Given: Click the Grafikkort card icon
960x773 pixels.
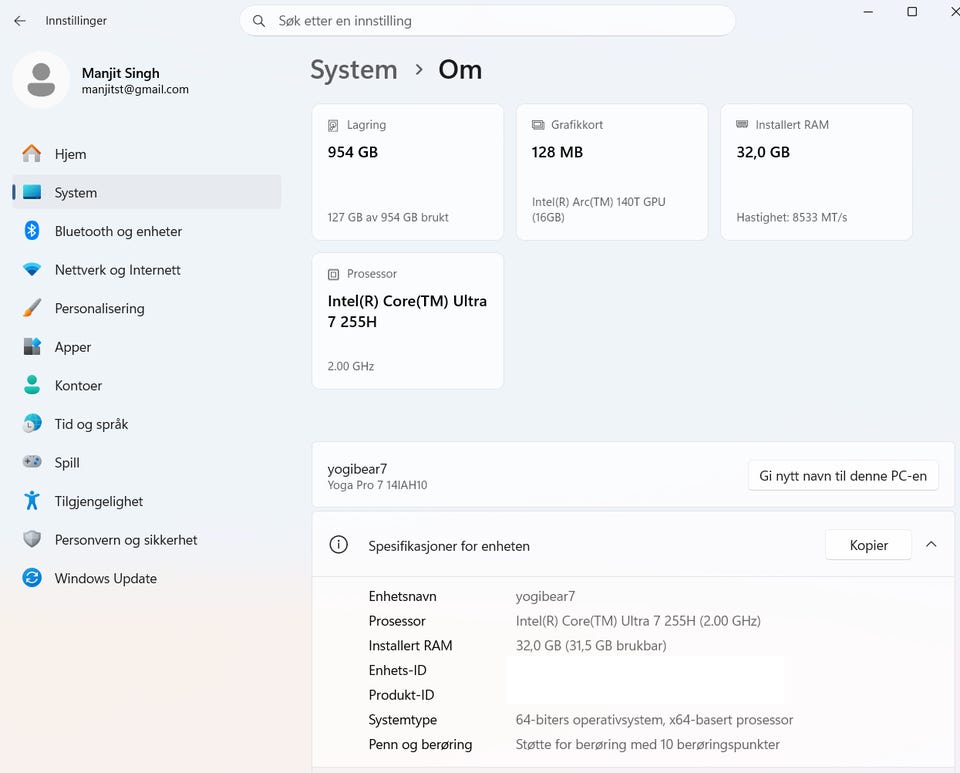Looking at the screenshot, I should tap(538, 125).
